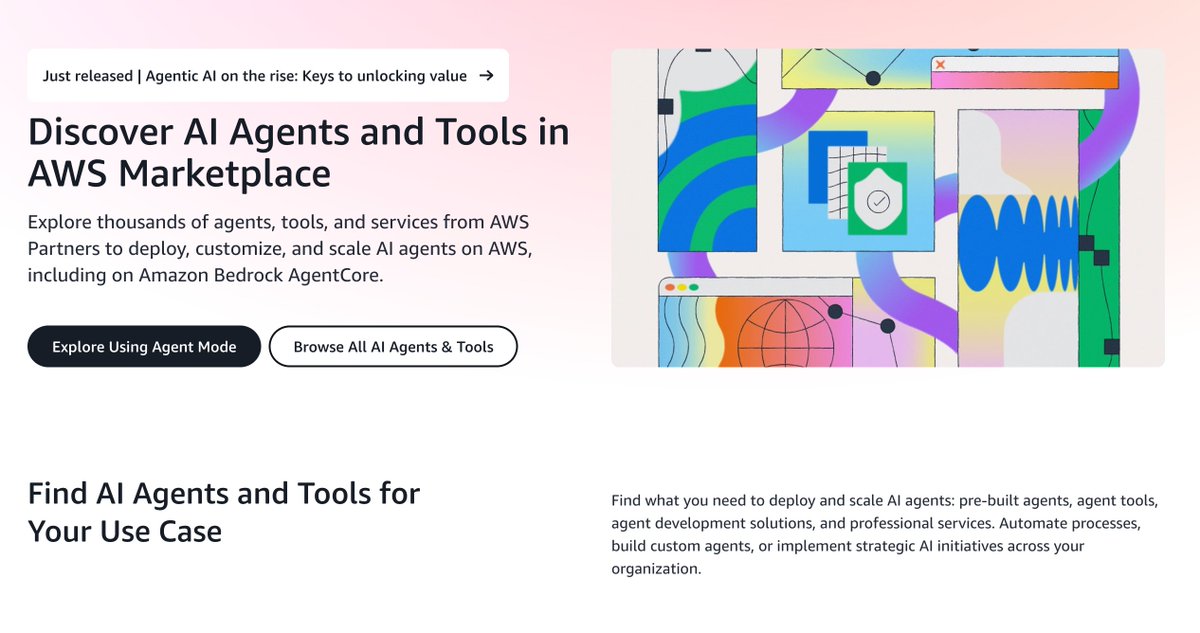Click the paragraph starting 'Find what you need to deploy'
The height and width of the screenshot is (633, 1200).
[x=885, y=534]
